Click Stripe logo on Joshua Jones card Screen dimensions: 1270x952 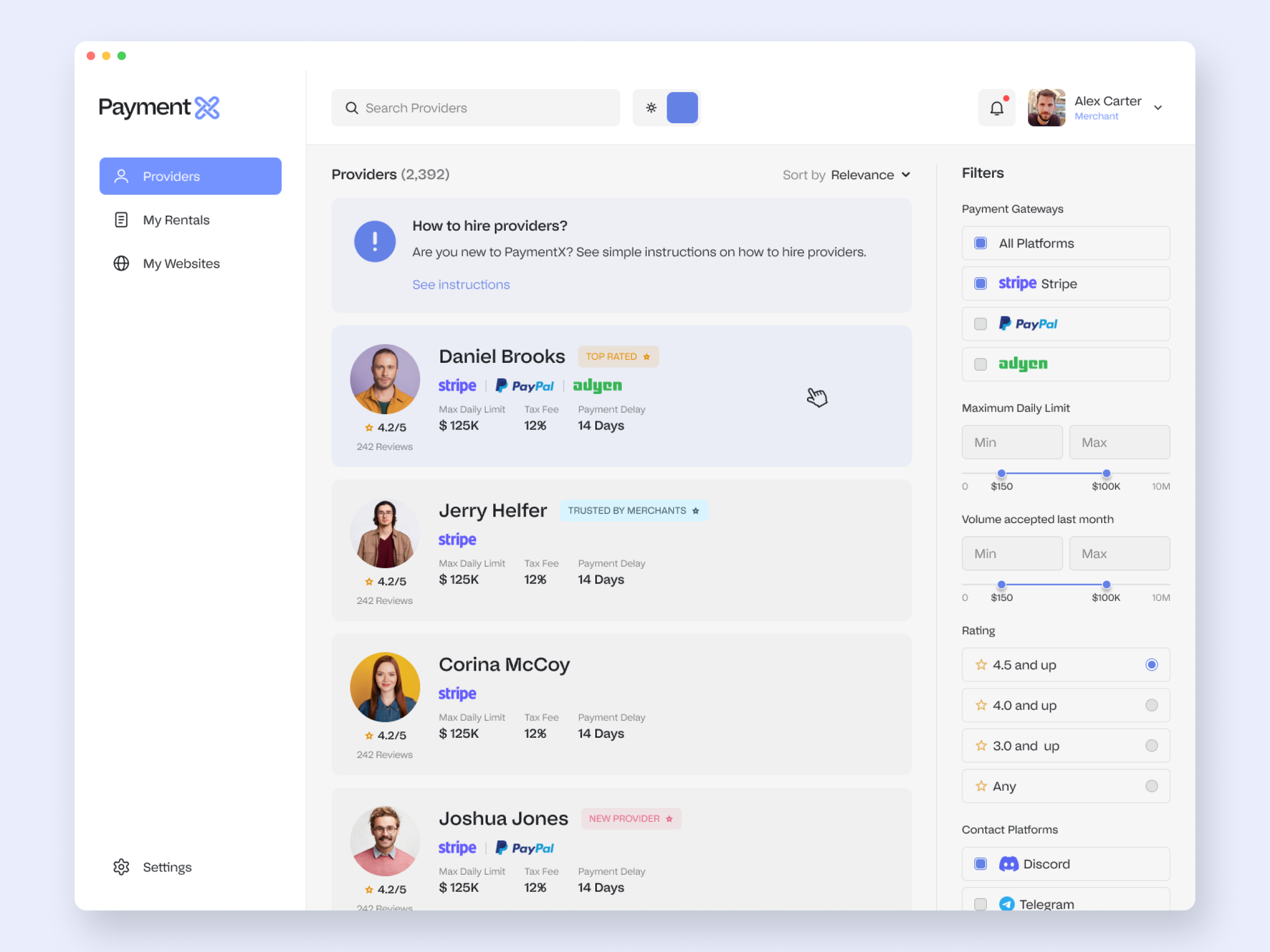tap(458, 848)
